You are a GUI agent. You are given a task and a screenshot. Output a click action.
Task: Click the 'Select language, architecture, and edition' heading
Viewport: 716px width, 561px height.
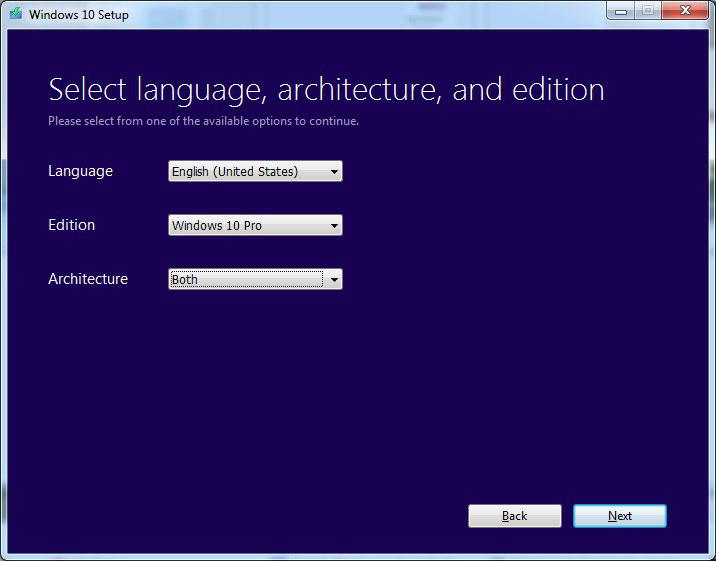click(x=326, y=90)
